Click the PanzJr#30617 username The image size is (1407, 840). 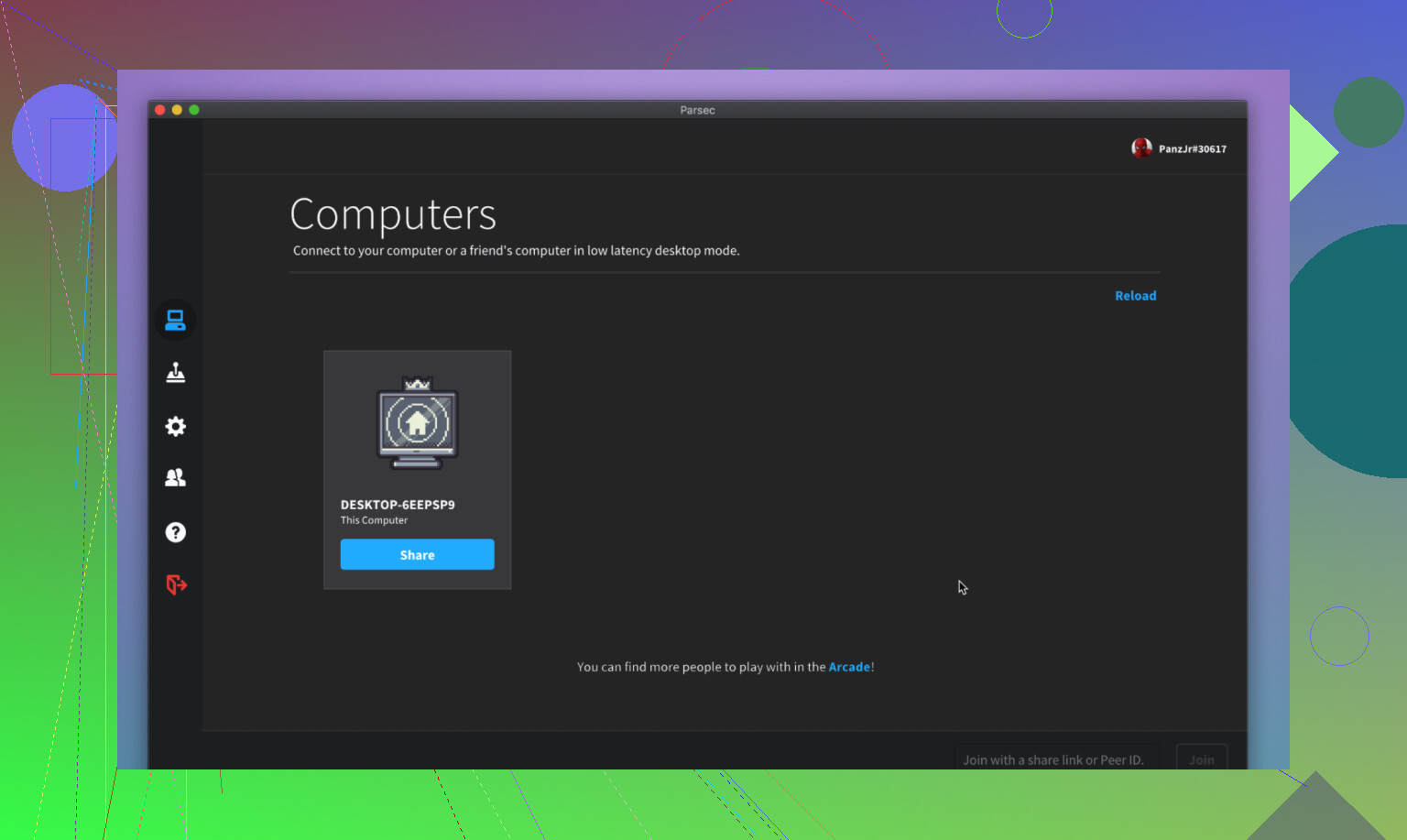(x=1192, y=149)
